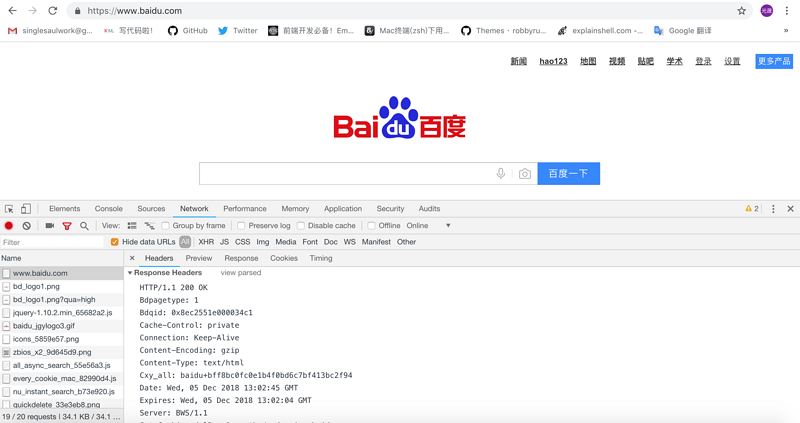Focus the network Filter text field
This screenshot has height=423, width=800.
52,242
